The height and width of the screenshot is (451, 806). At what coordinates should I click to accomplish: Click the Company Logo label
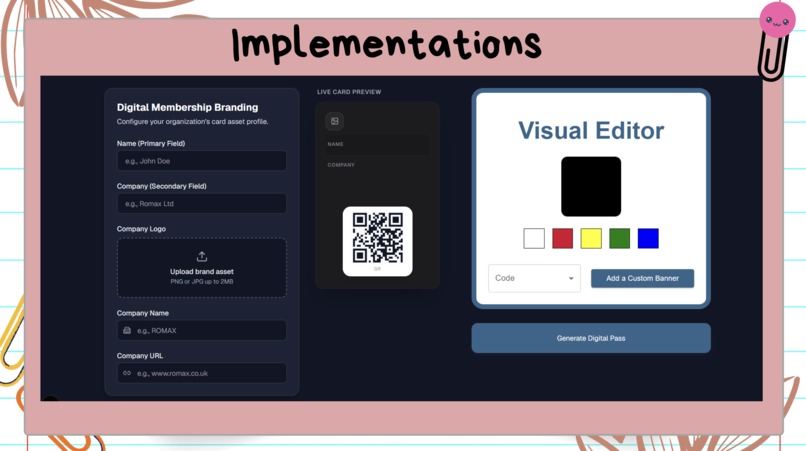141,229
